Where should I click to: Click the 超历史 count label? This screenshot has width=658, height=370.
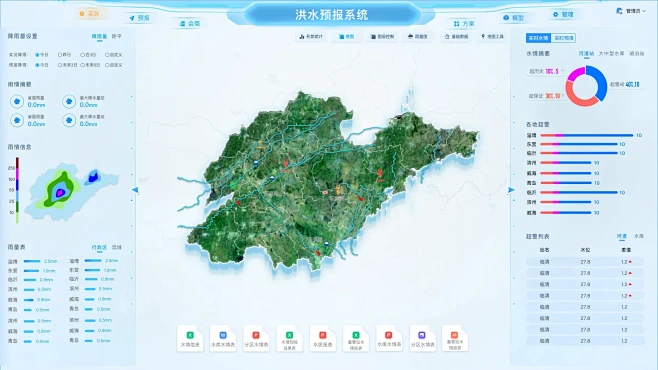coord(547,72)
